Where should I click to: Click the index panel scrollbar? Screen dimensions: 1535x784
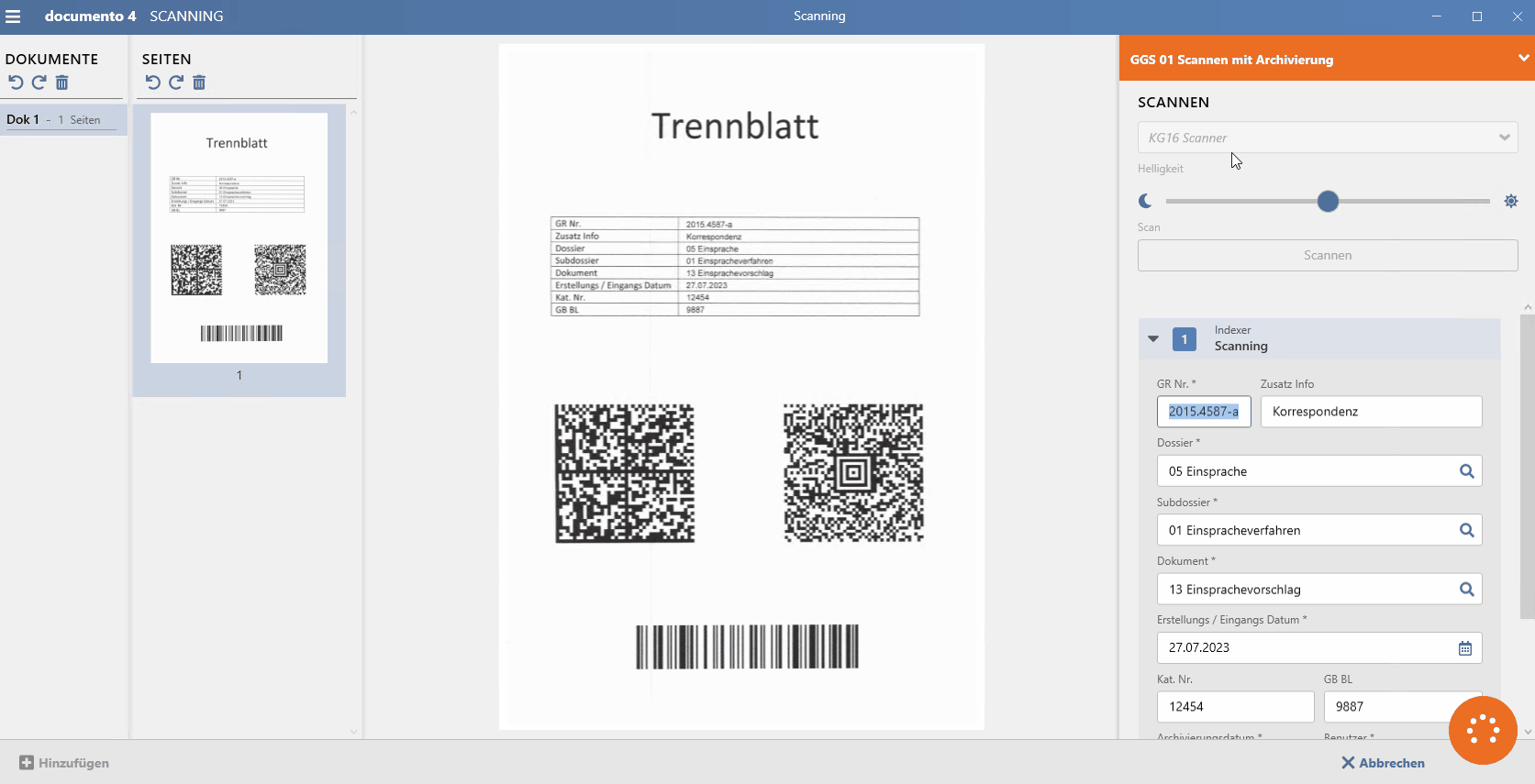coord(1528,466)
